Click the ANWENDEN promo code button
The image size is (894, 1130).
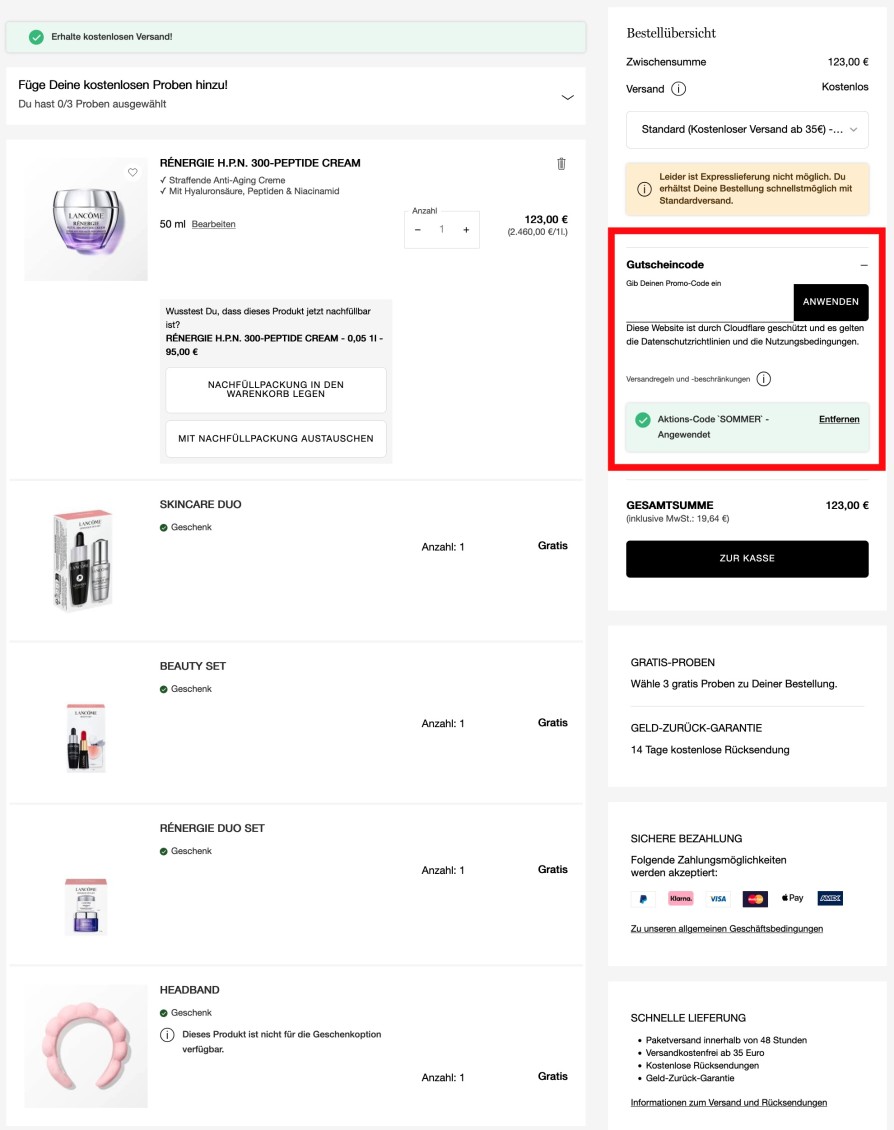tap(831, 302)
